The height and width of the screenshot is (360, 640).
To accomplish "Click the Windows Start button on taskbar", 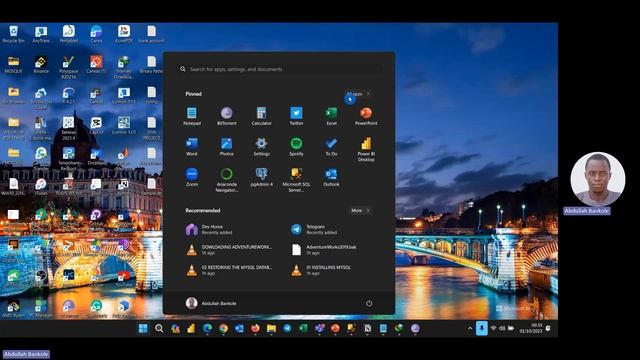I will coord(143,328).
